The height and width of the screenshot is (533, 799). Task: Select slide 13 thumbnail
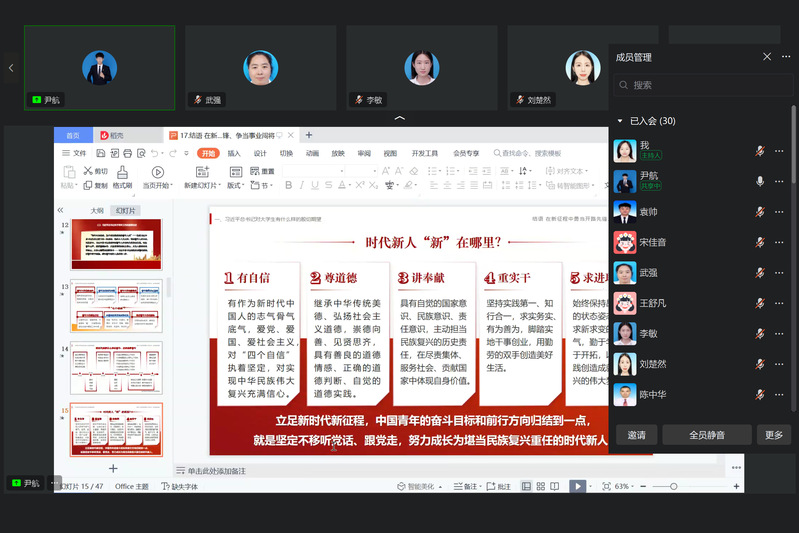tap(117, 306)
